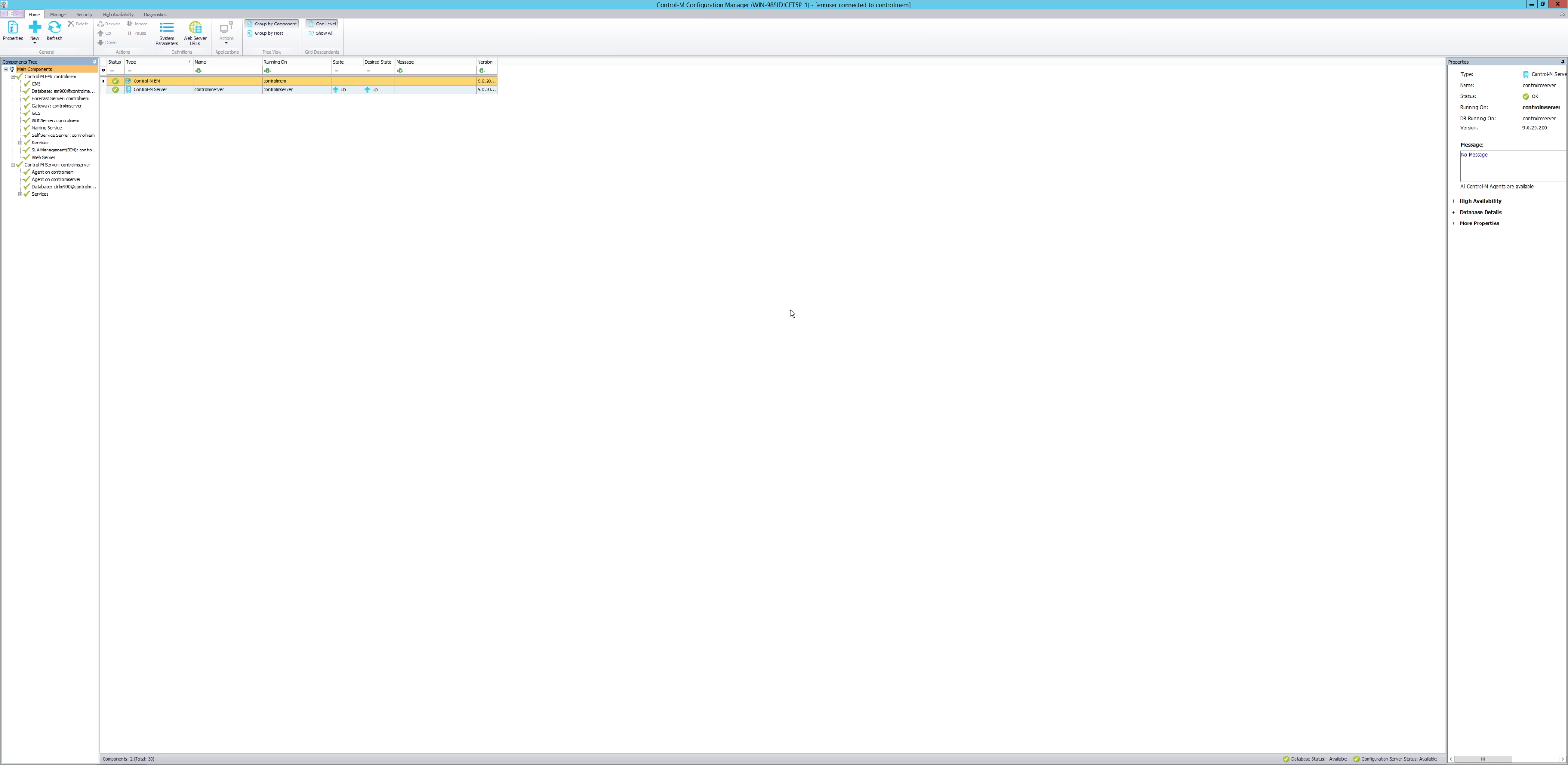Open Web Server URLs

tap(195, 32)
